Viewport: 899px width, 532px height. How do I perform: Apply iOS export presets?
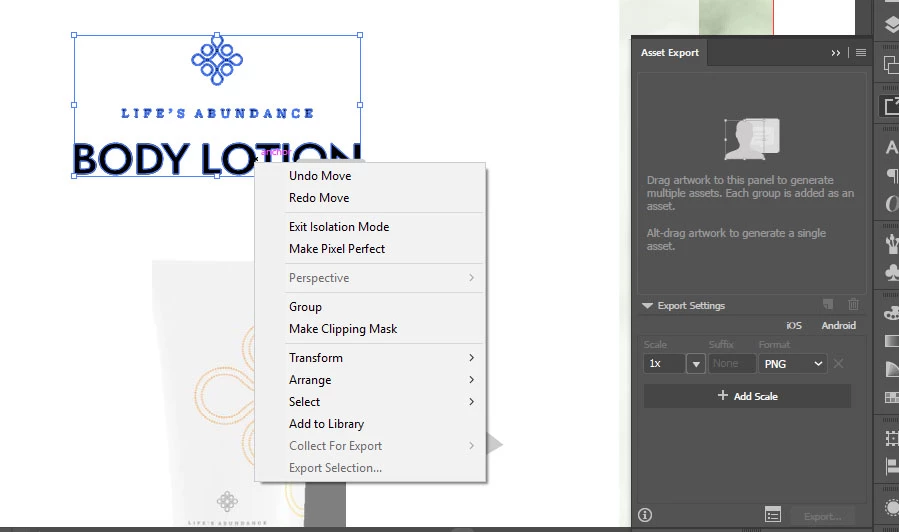(x=794, y=326)
